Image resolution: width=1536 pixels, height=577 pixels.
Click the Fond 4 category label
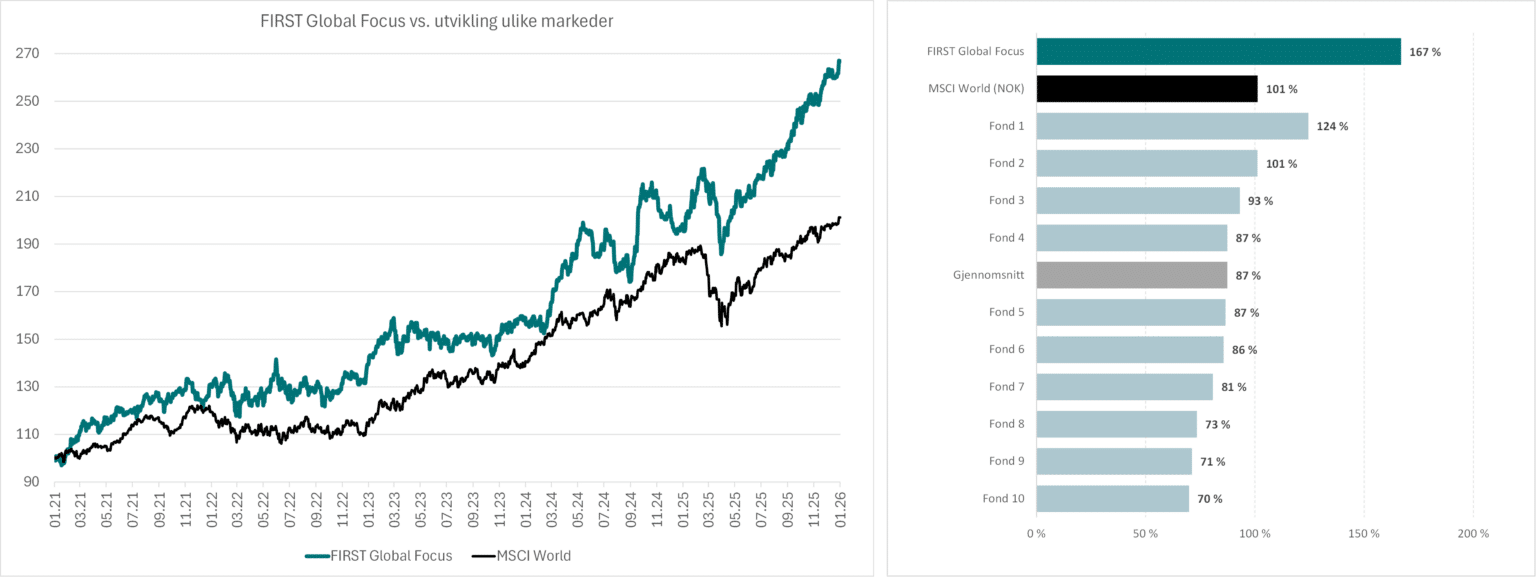(1006, 238)
